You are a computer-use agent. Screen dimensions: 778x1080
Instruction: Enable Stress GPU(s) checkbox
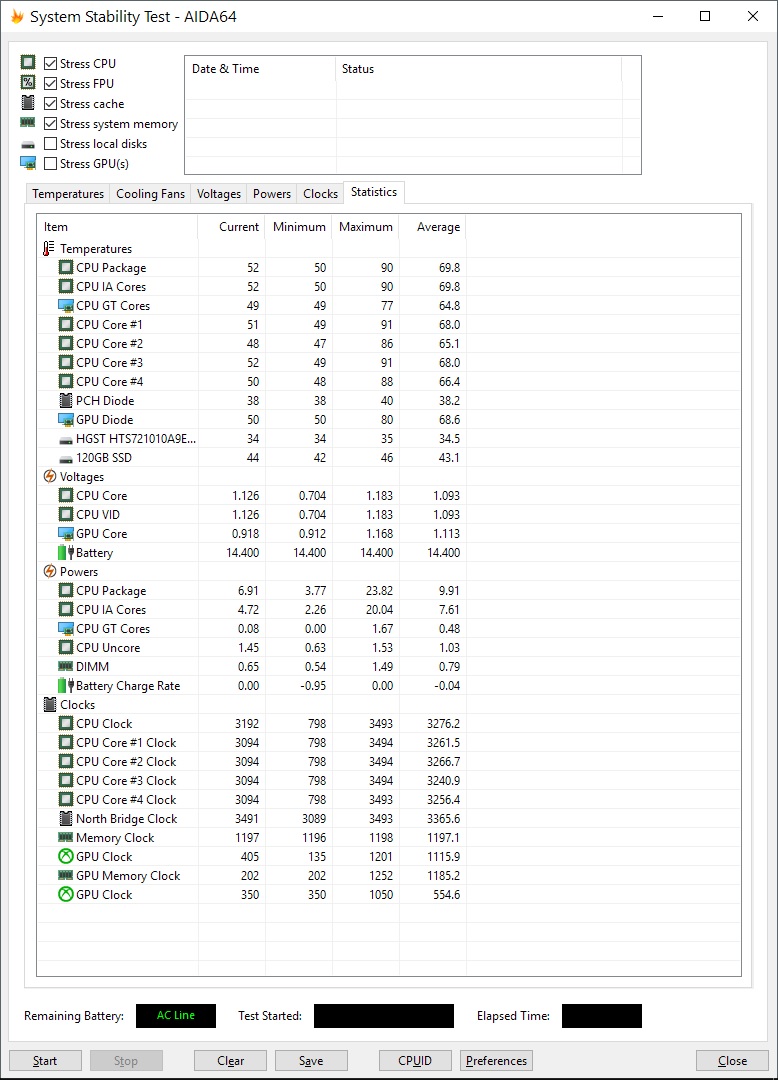[x=50, y=163]
